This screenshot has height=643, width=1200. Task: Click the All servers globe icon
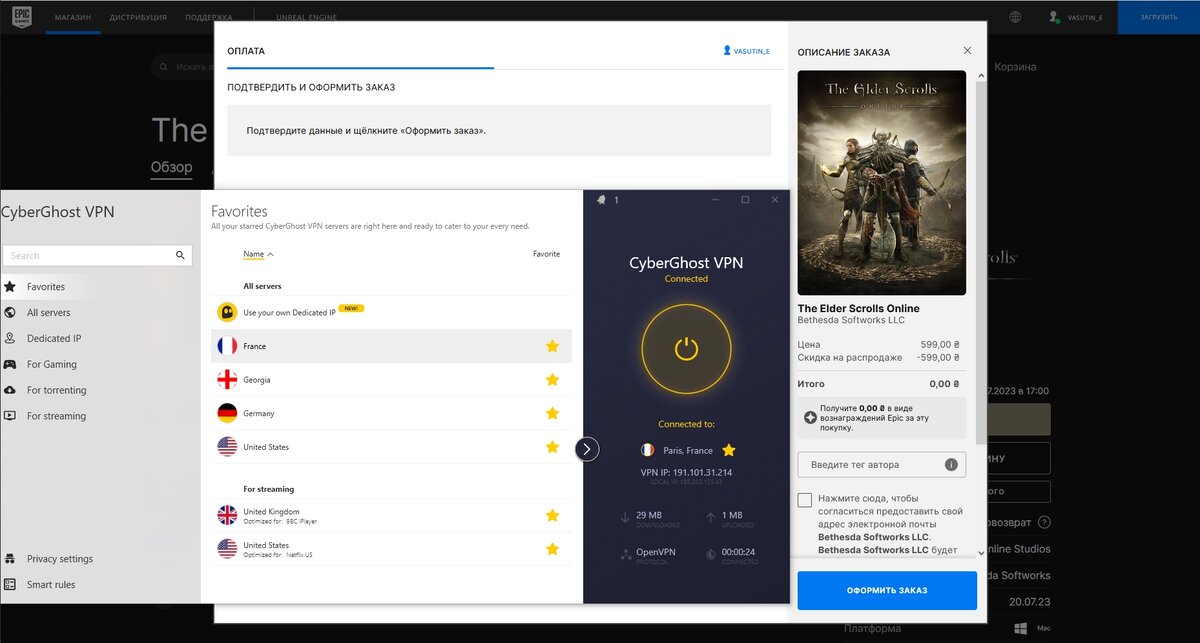tap(10, 312)
